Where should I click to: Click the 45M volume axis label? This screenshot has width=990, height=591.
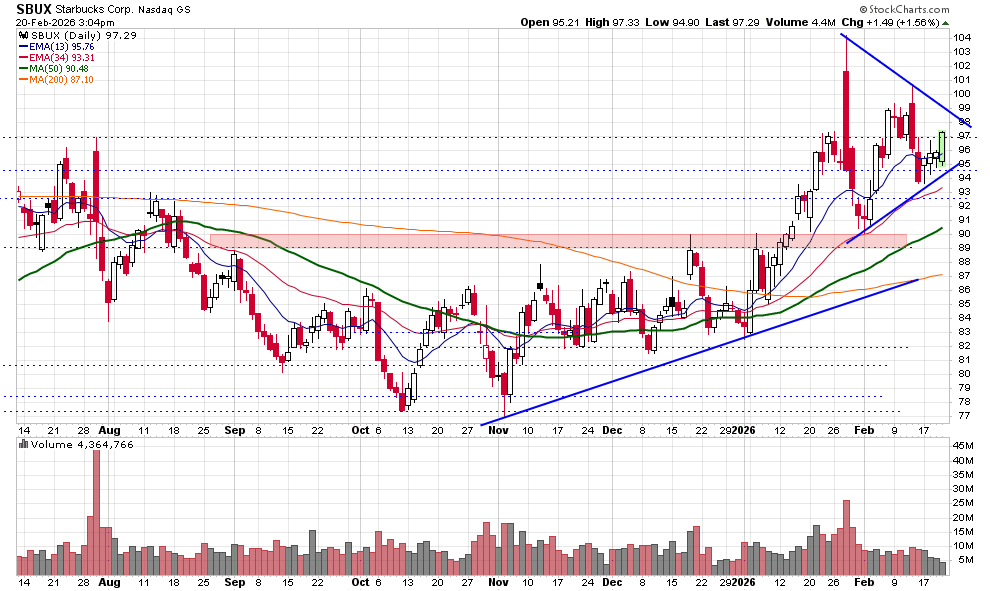(x=964, y=446)
